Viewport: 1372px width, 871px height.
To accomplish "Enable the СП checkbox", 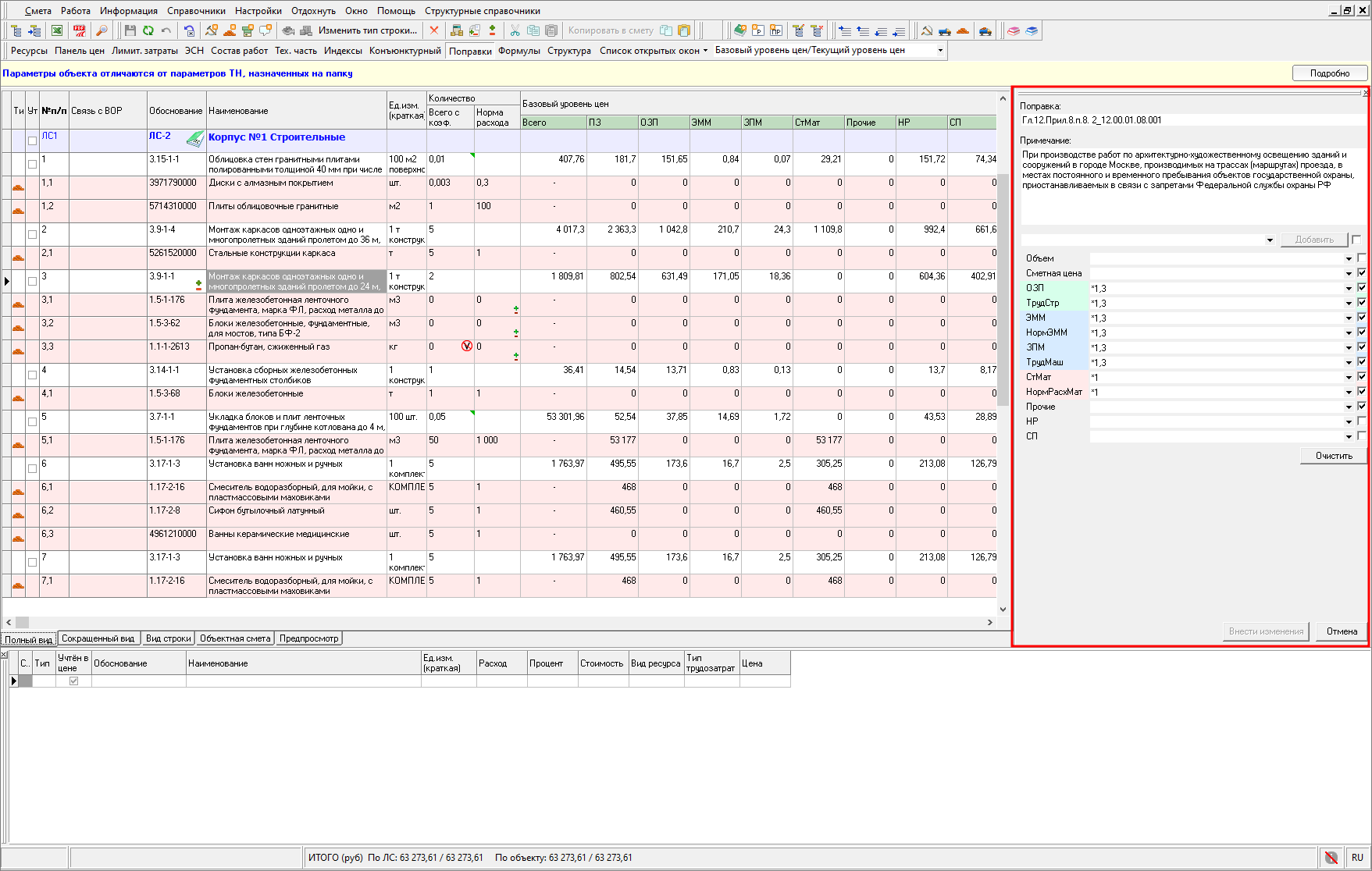I will [1362, 436].
